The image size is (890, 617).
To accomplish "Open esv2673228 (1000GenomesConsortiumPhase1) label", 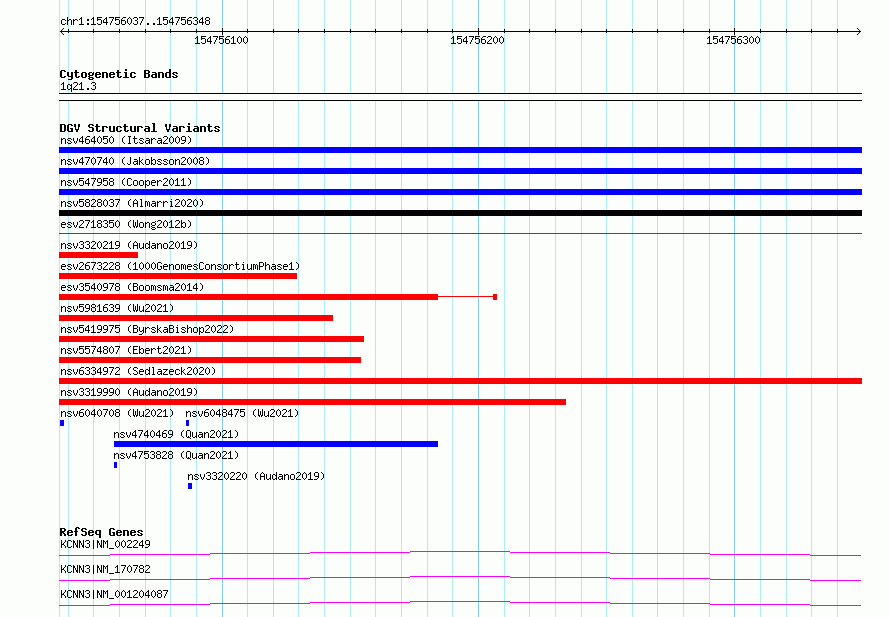I will pos(180,266).
